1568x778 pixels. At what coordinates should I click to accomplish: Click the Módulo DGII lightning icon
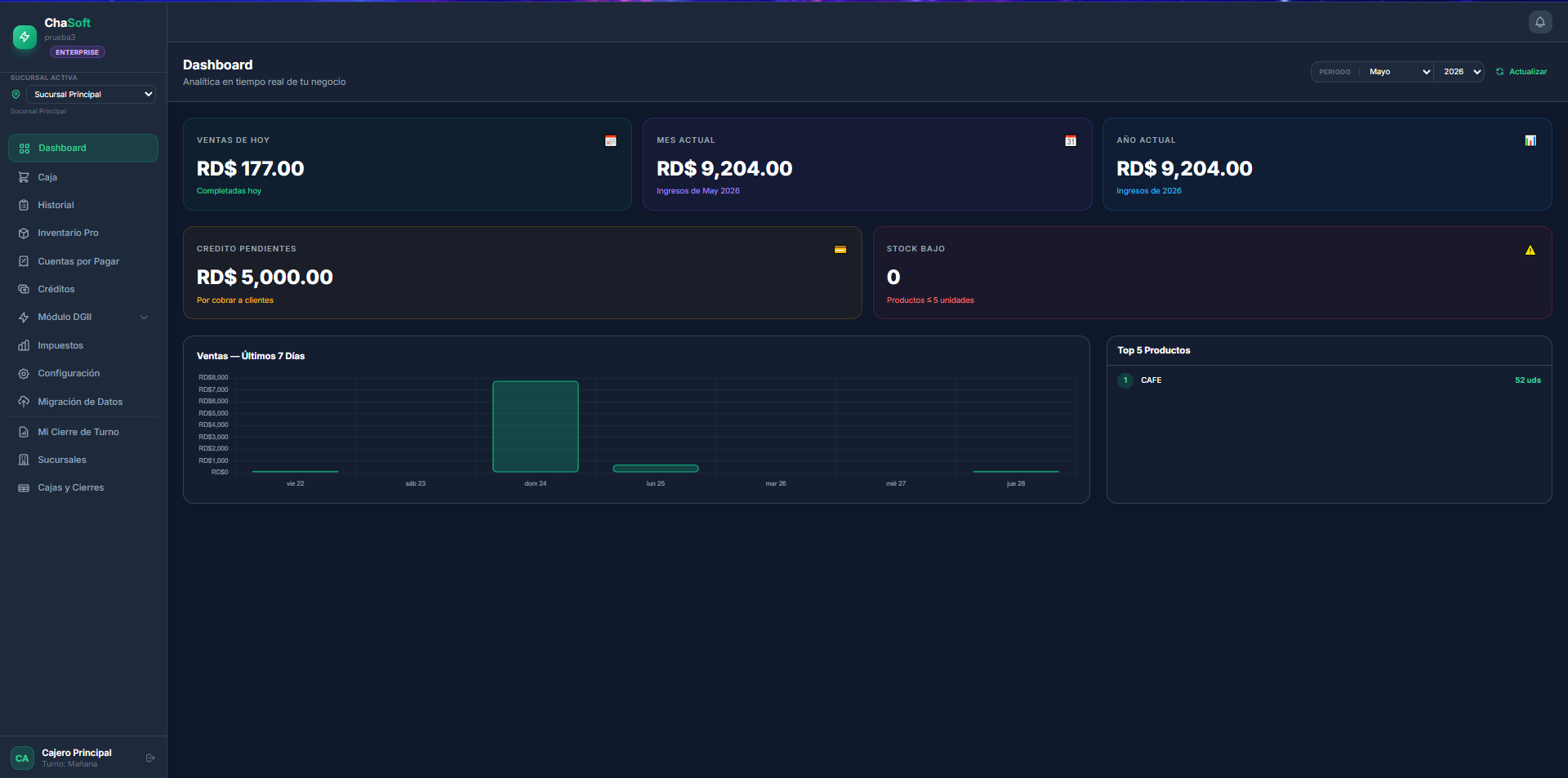[24, 318]
